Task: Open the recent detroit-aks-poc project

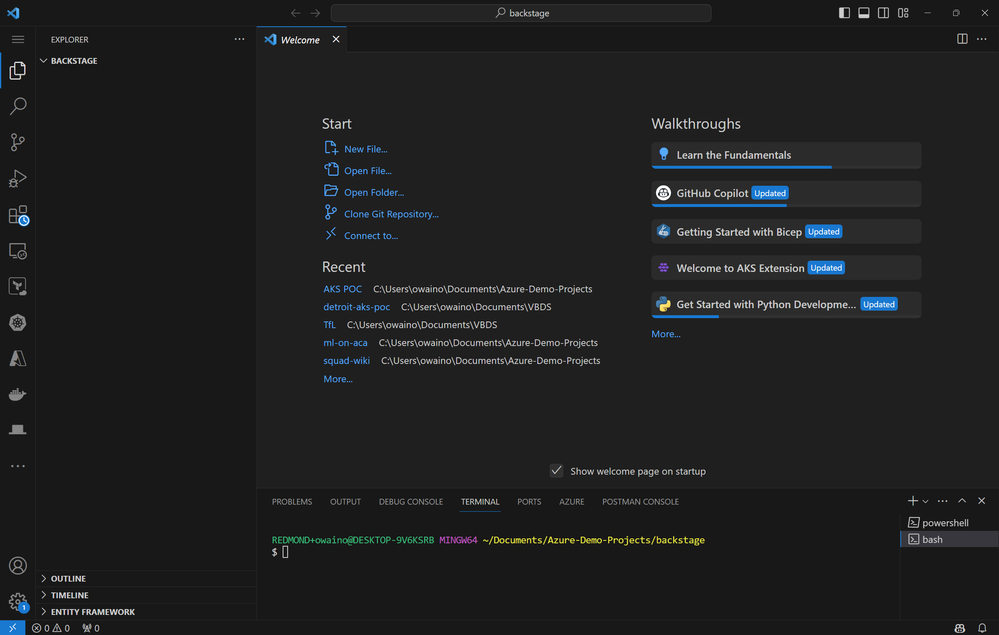Action: 356,307
